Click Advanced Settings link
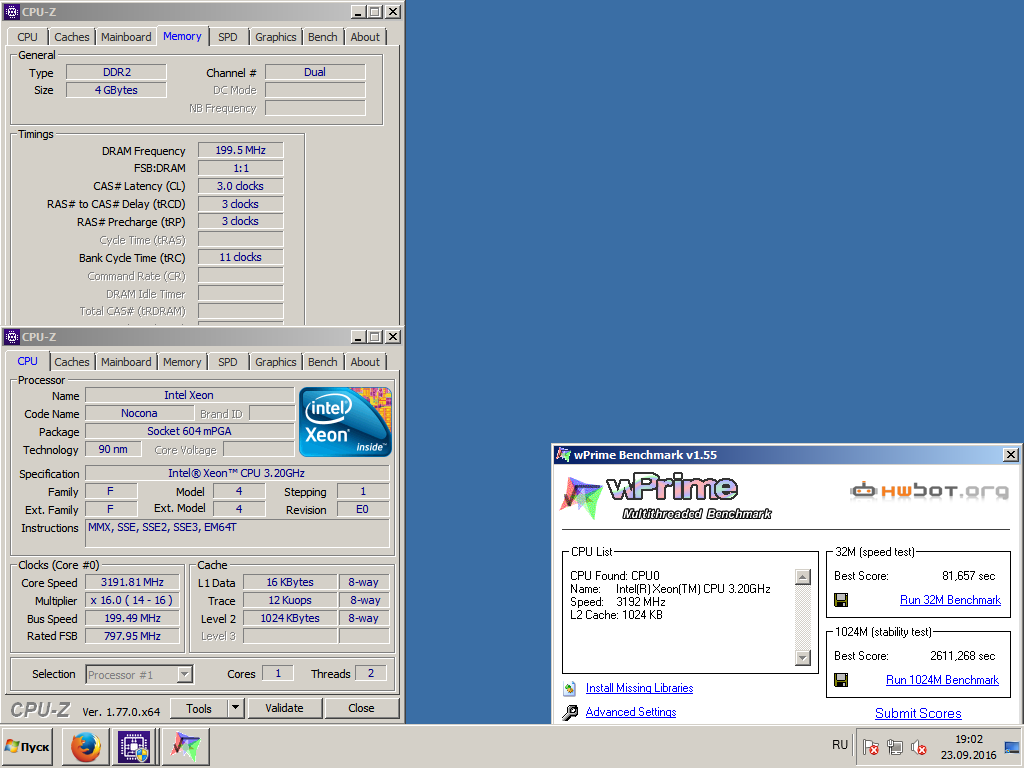 631,712
